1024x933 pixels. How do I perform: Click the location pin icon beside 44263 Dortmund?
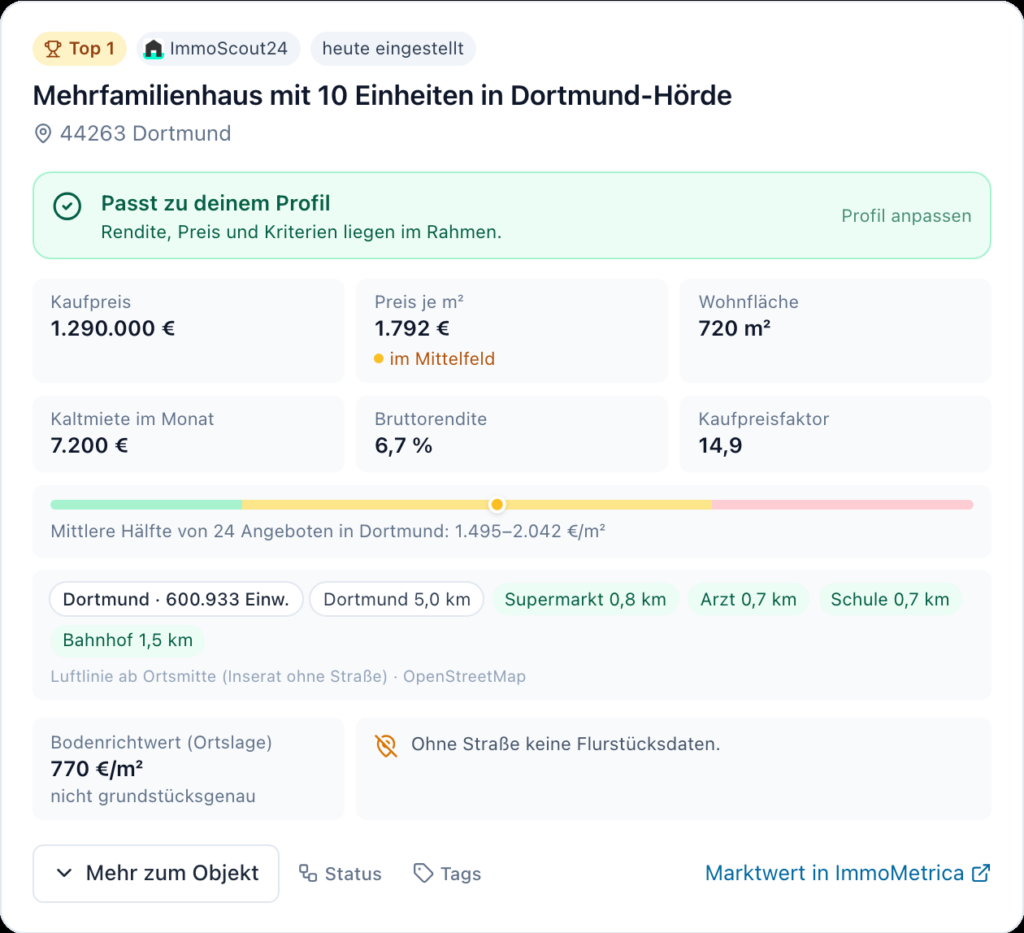pos(43,134)
